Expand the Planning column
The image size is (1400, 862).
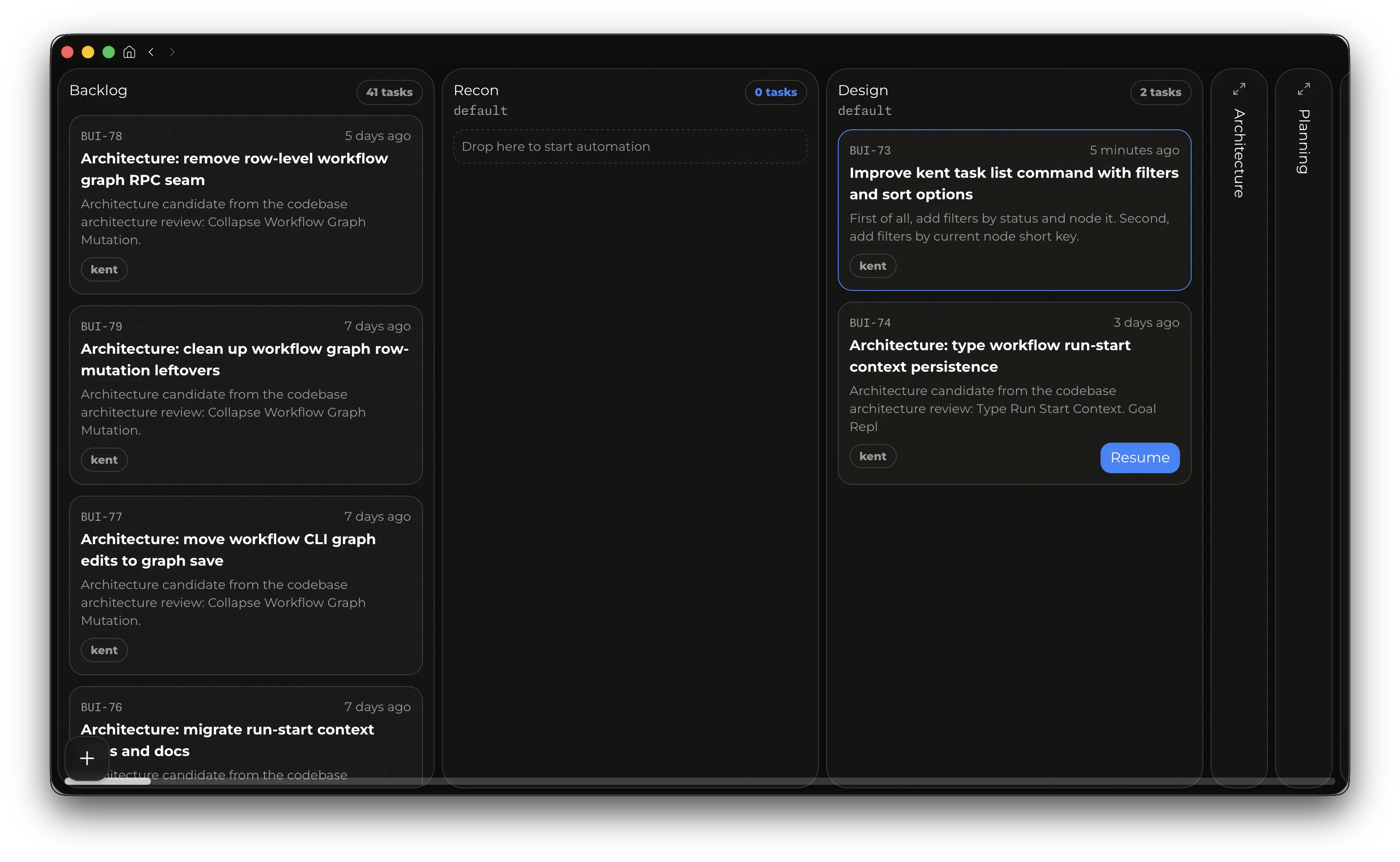(x=1303, y=89)
